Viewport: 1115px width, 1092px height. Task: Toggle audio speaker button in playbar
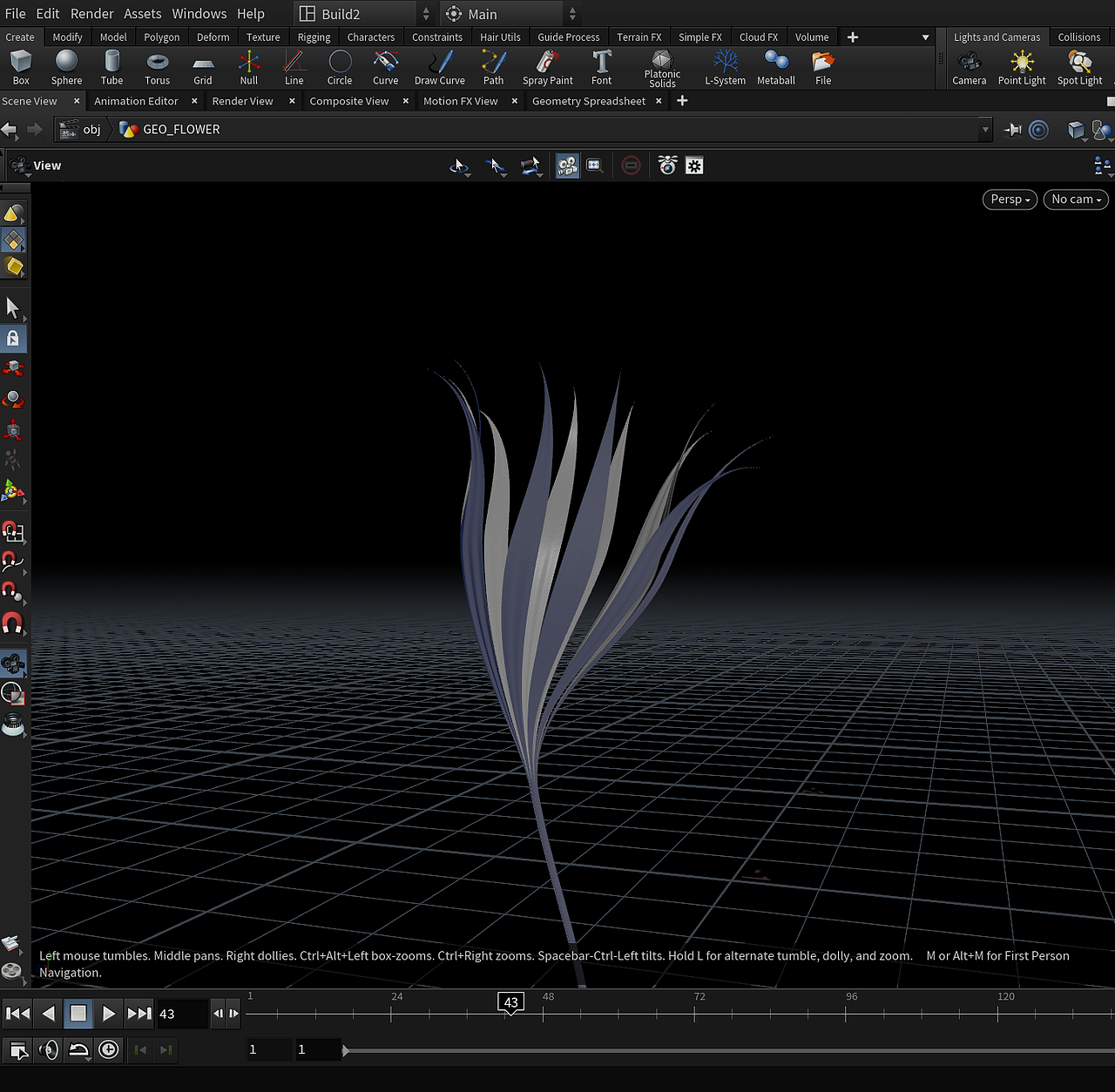pos(49,1049)
